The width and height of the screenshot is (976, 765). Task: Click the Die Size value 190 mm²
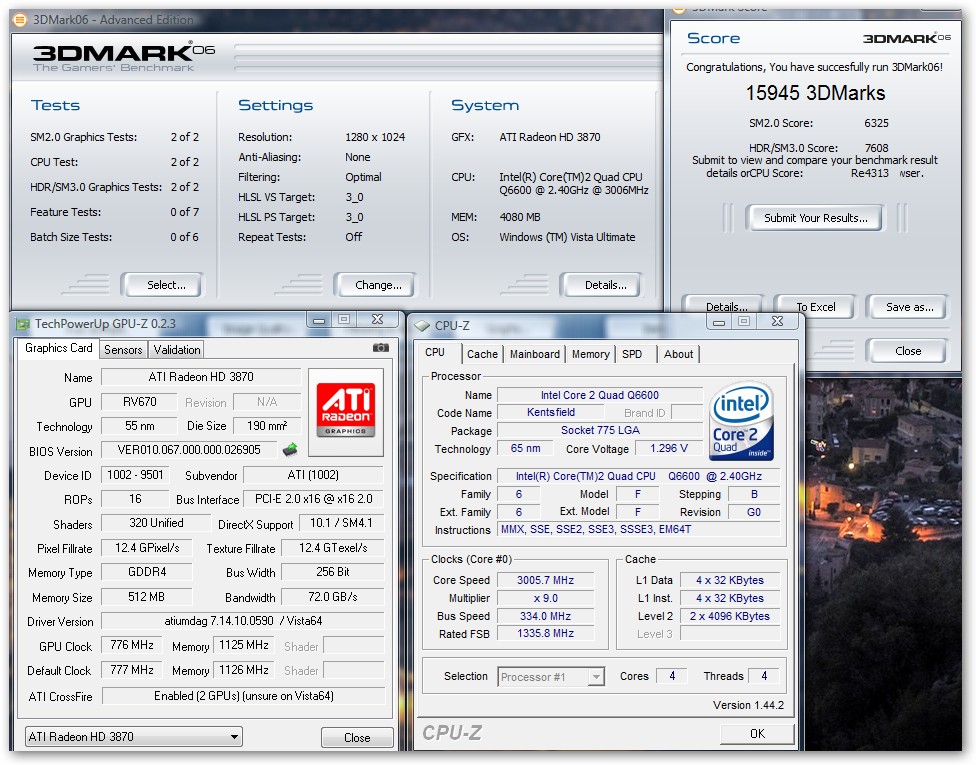267,426
